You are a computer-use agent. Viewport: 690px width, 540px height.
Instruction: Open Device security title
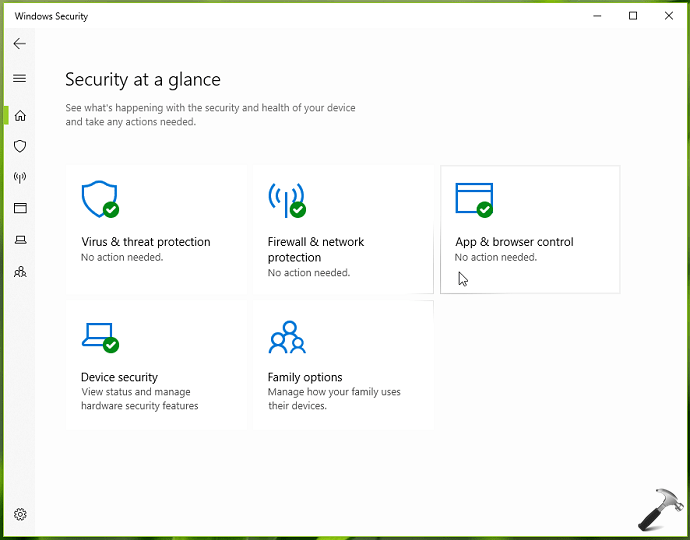119,377
